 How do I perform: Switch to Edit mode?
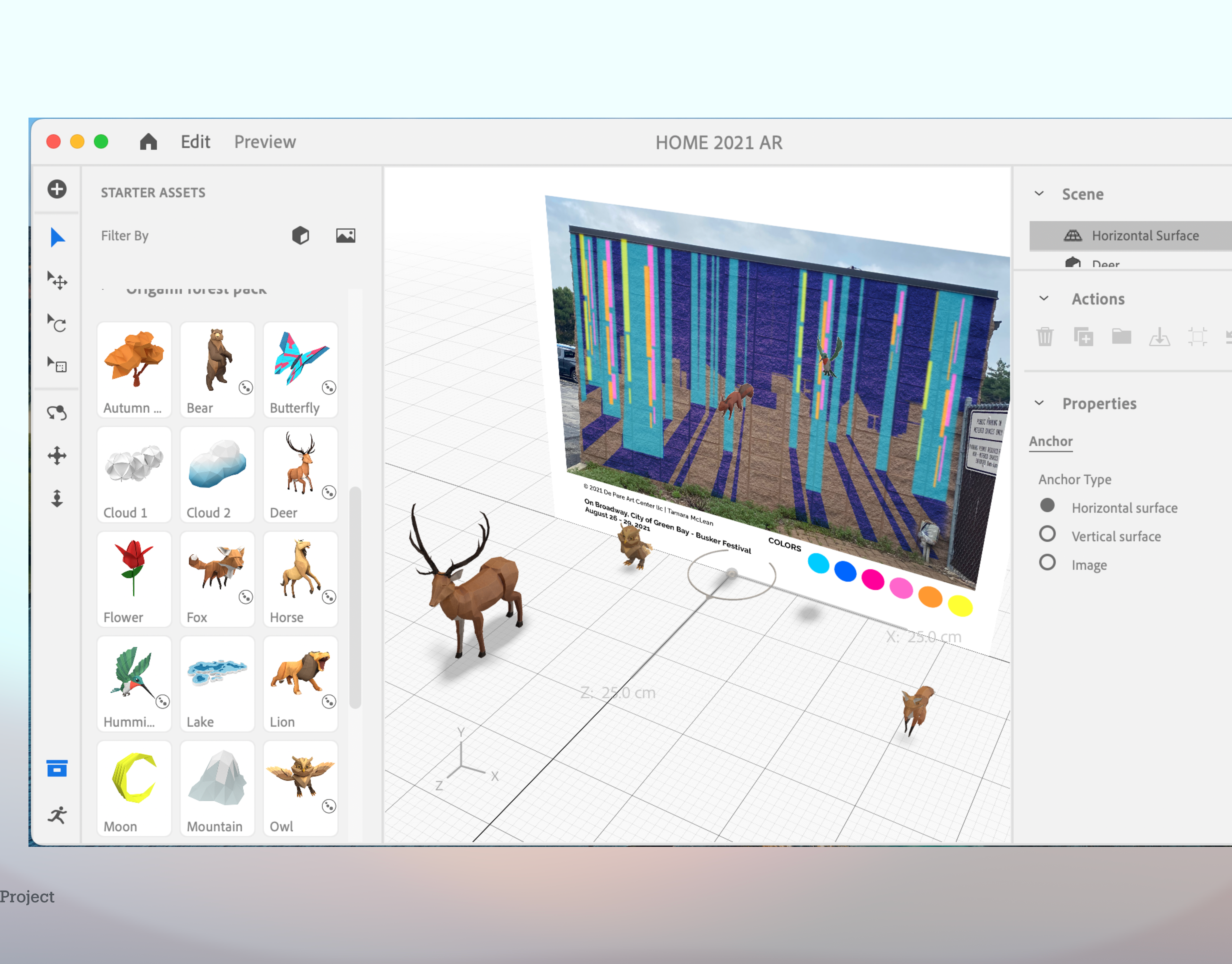point(195,142)
